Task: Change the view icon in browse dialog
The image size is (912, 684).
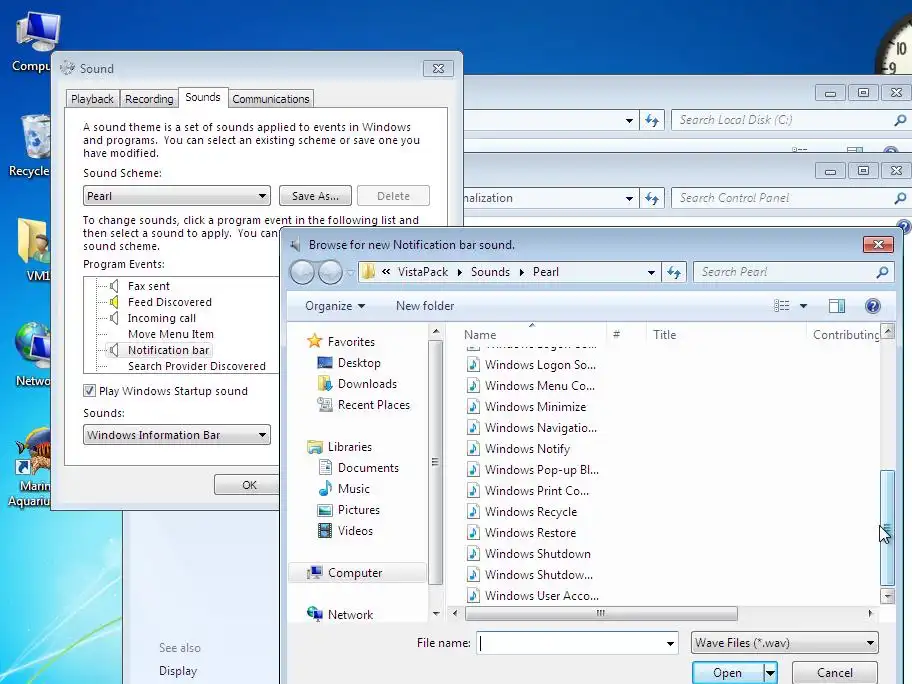Action: (782, 306)
